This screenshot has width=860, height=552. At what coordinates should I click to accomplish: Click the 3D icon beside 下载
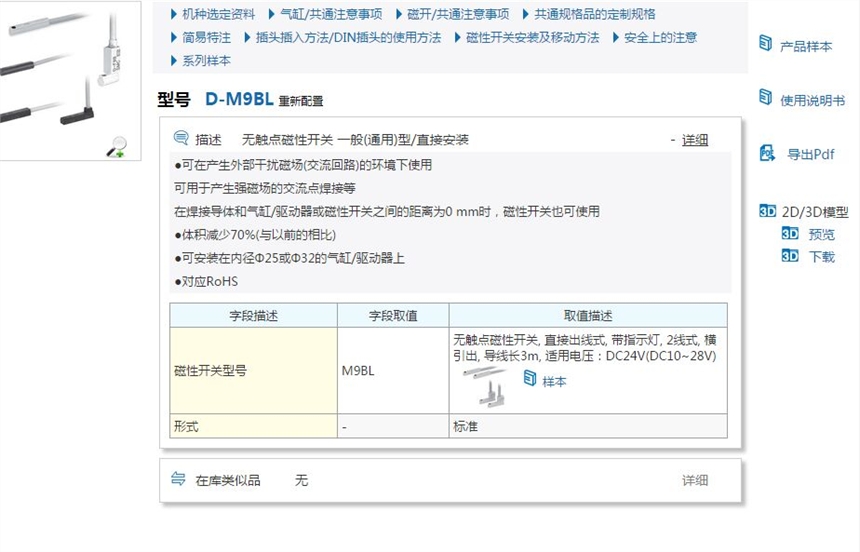[x=790, y=256]
